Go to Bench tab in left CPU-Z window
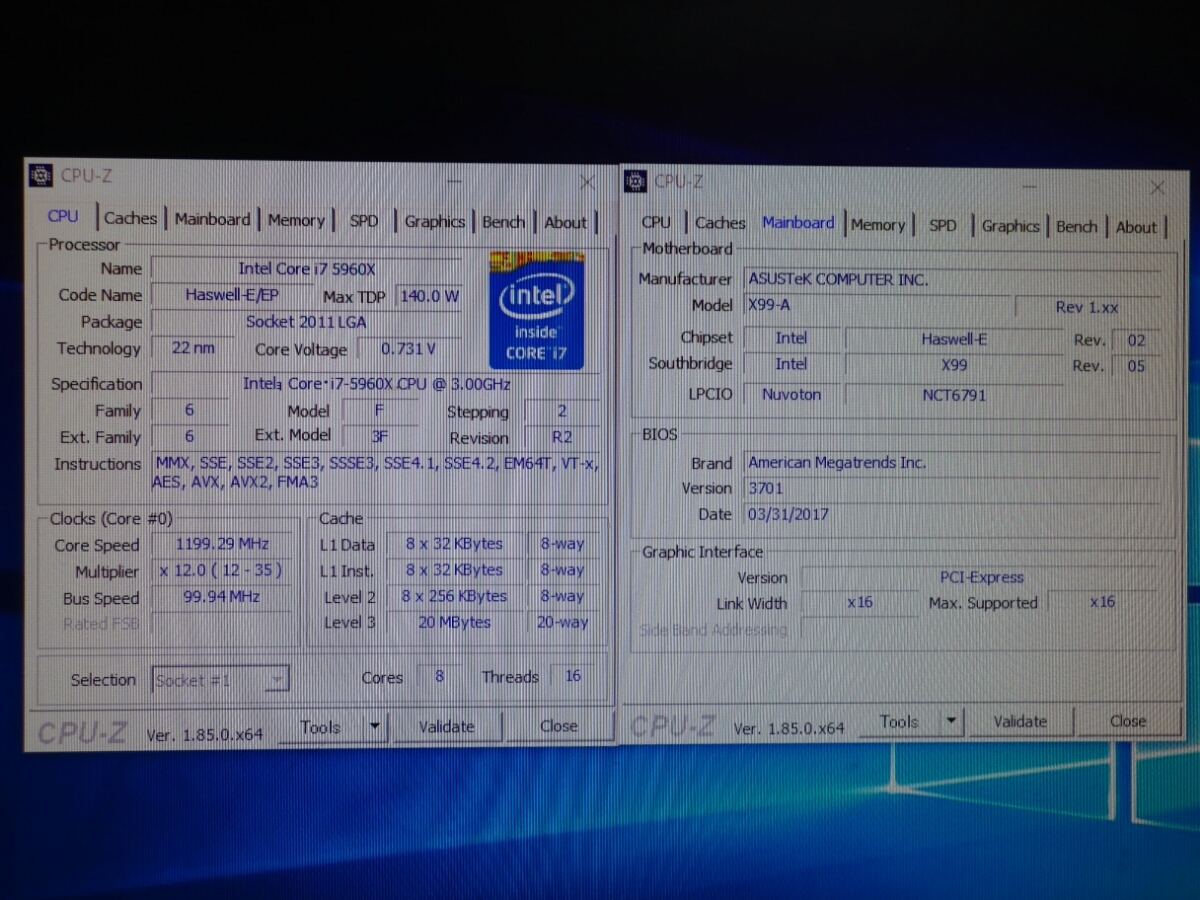 [503, 221]
